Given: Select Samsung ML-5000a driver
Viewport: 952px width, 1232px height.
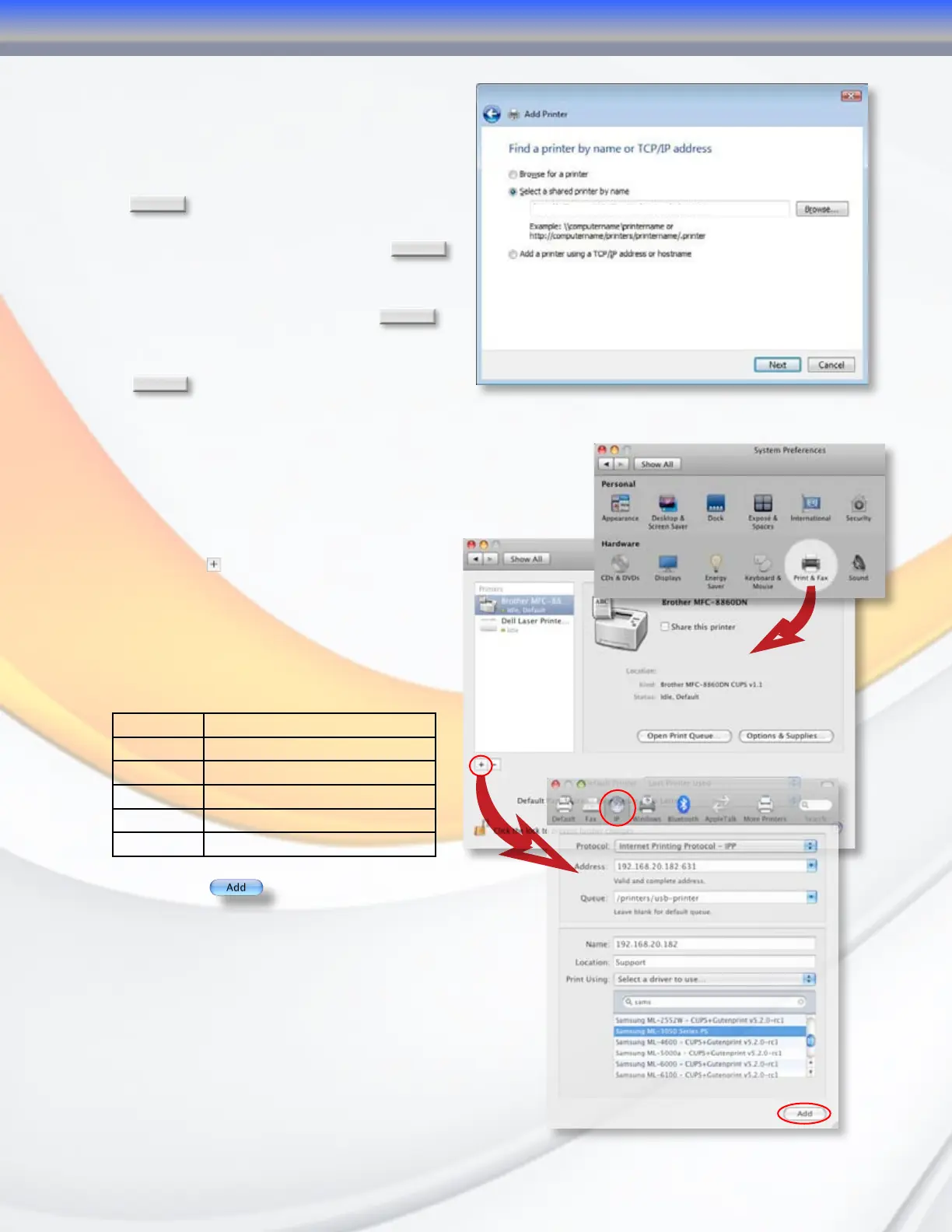Looking at the screenshot, I should (x=709, y=1053).
